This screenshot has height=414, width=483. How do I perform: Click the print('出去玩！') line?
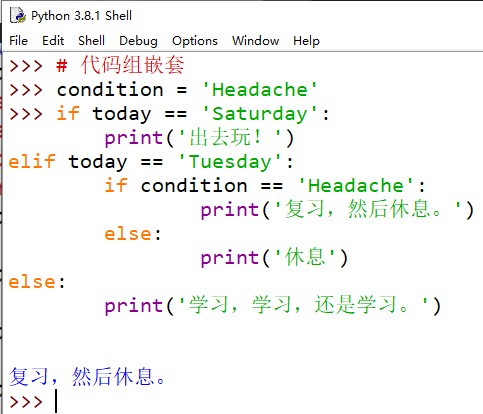(199, 137)
